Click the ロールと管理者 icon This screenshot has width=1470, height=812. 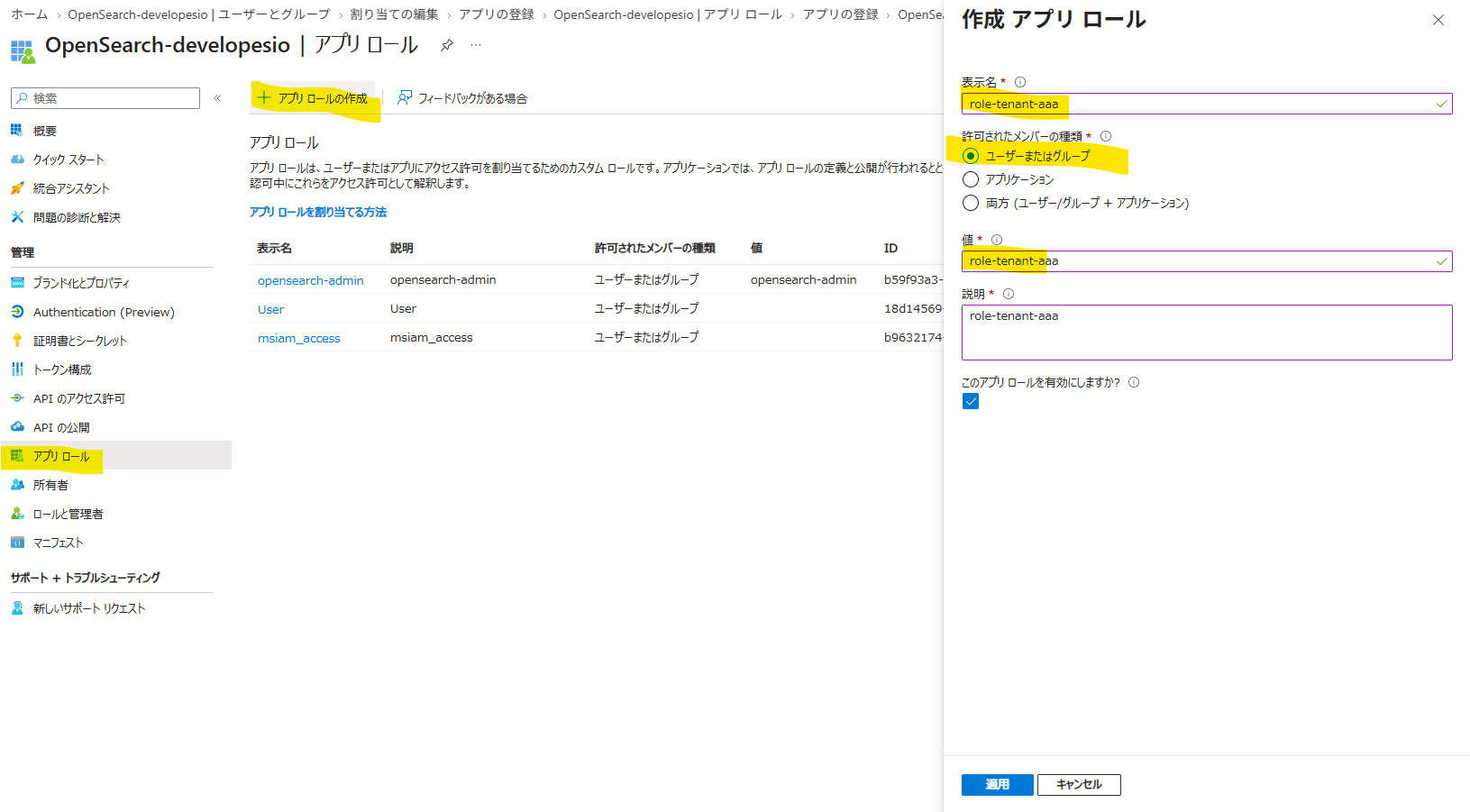coord(17,514)
